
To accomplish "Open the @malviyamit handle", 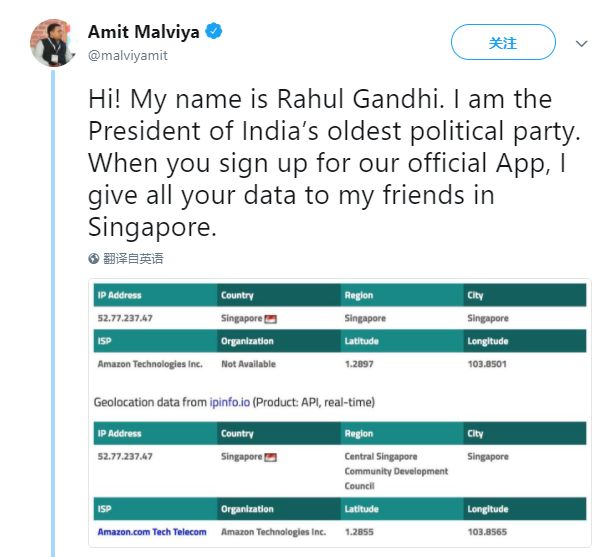I will pos(128,55).
